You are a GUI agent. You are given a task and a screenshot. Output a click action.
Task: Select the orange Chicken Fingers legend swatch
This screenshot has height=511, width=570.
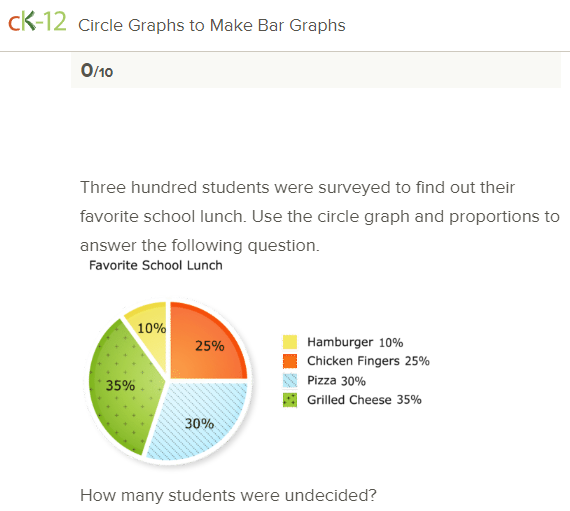click(290, 361)
